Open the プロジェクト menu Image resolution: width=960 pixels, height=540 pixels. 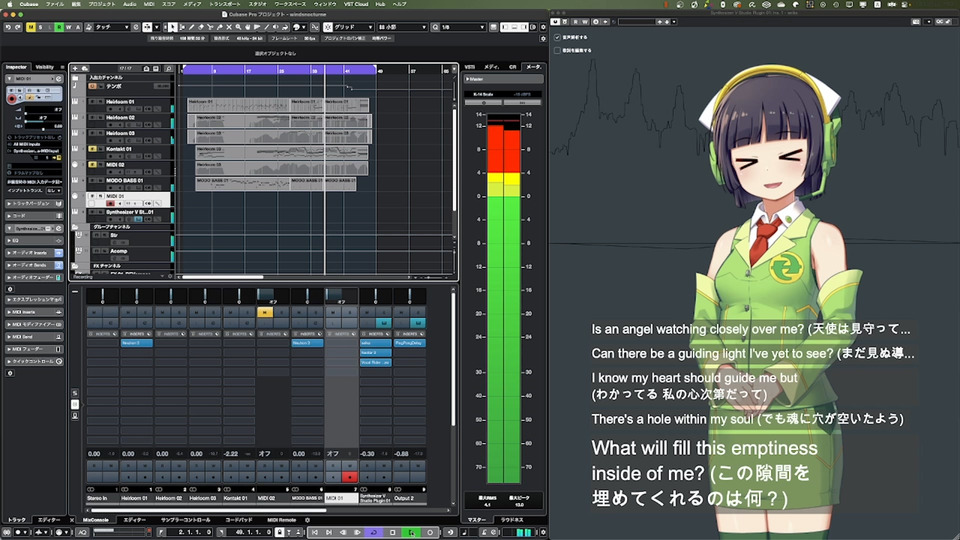[102, 4]
